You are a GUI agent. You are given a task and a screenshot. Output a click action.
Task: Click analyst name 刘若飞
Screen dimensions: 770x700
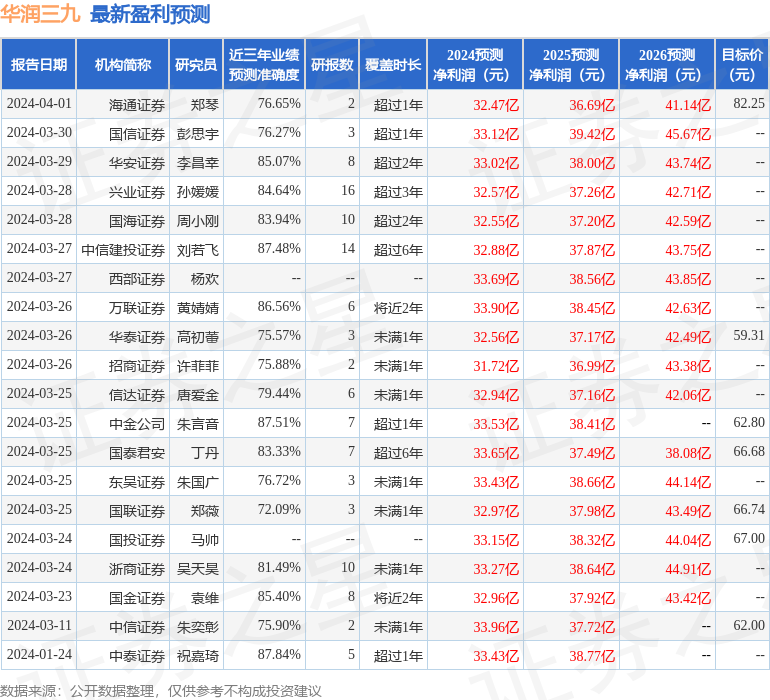[x=198, y=250]
